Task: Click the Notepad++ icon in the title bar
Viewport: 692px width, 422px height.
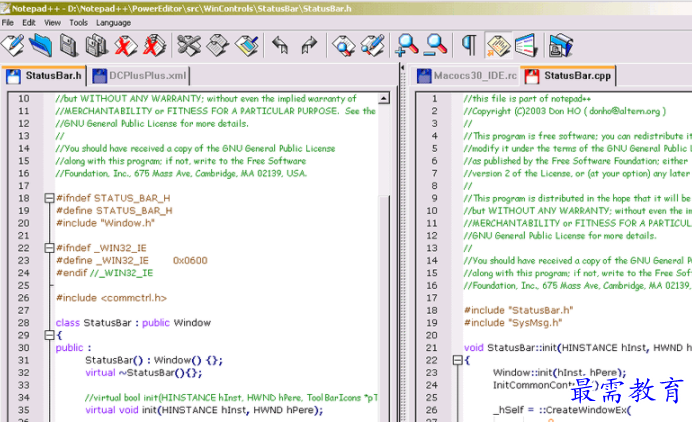Action: (x=5, y=8)
